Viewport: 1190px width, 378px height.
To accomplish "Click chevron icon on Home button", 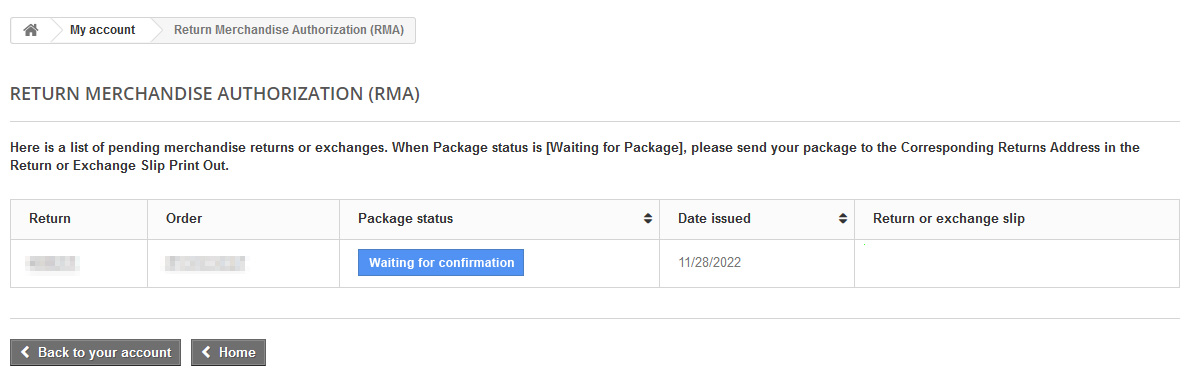I will coord(206,352).
